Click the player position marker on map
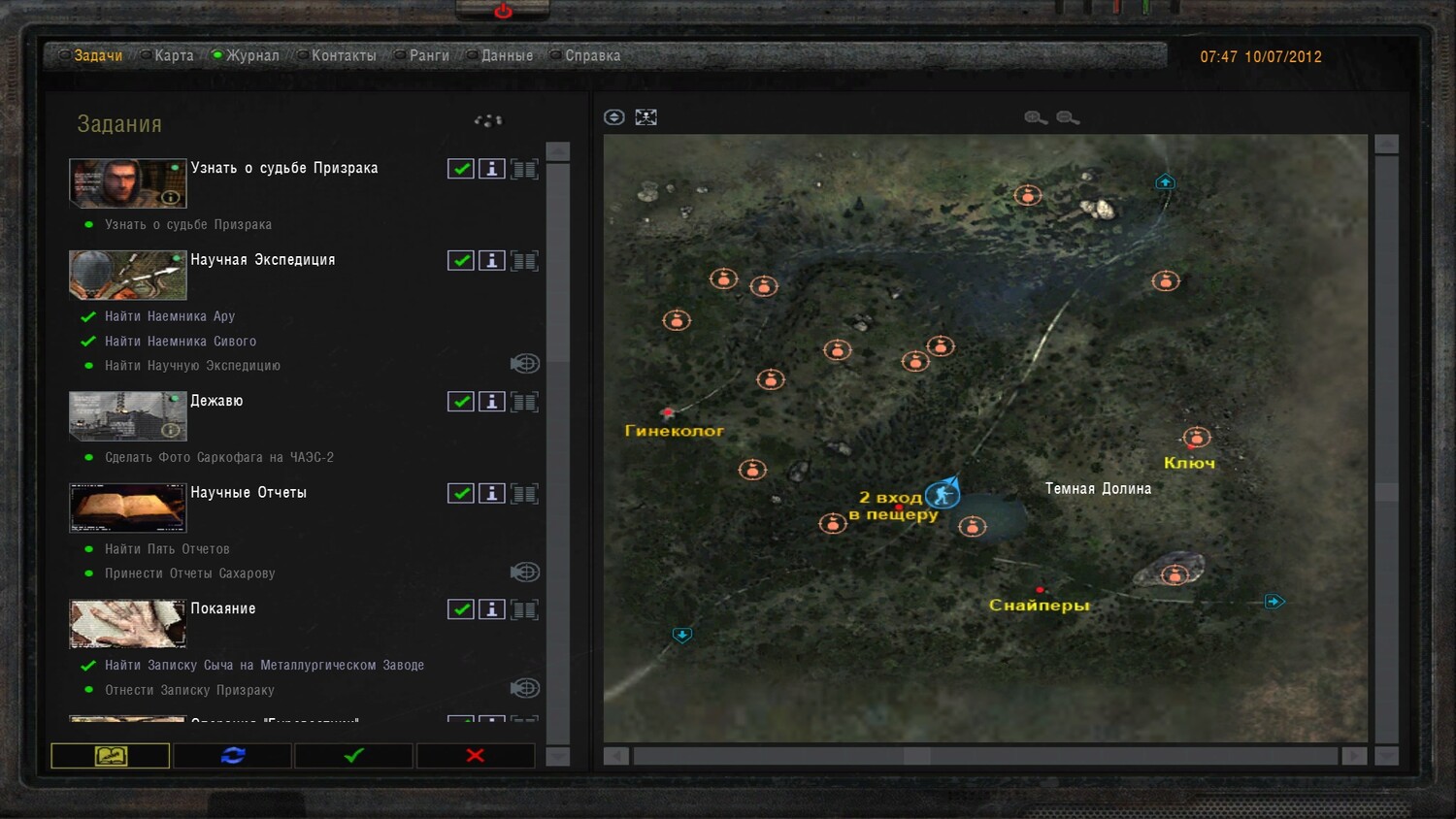This screenshot has height=819, width=1456. coord(942,494)
